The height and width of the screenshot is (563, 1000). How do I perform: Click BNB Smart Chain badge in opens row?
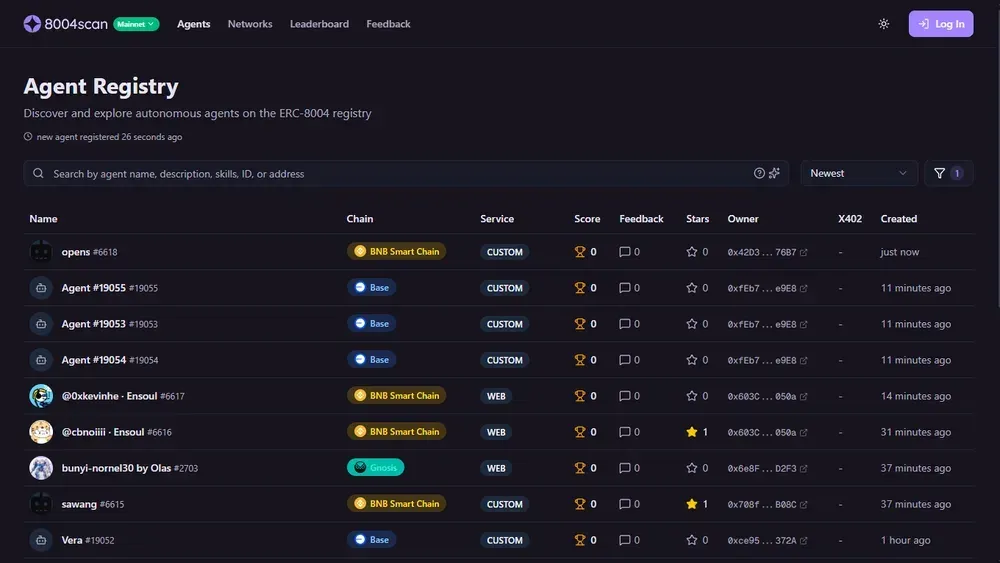396,251
